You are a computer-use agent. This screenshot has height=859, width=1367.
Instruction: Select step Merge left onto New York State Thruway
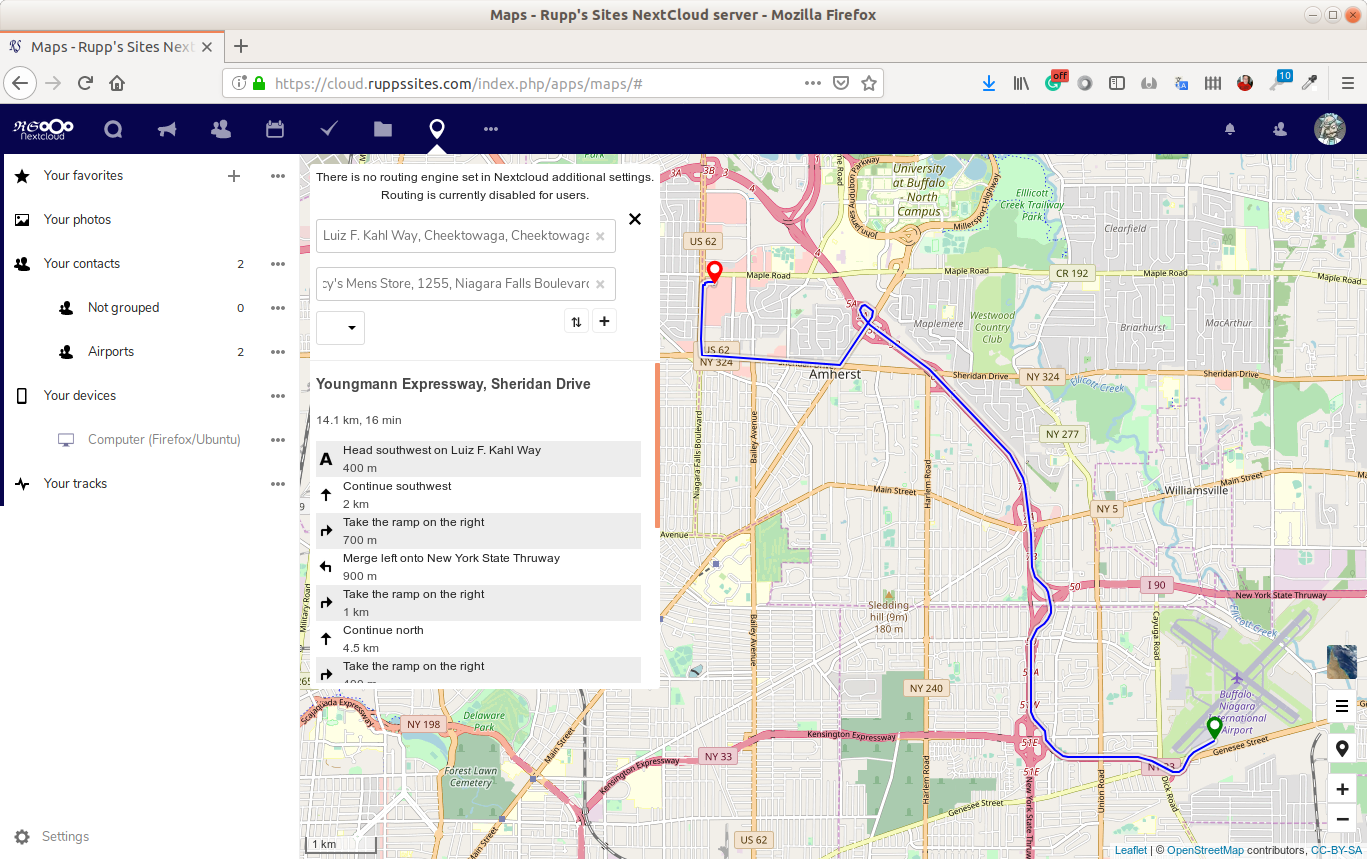tap(478, 567)
